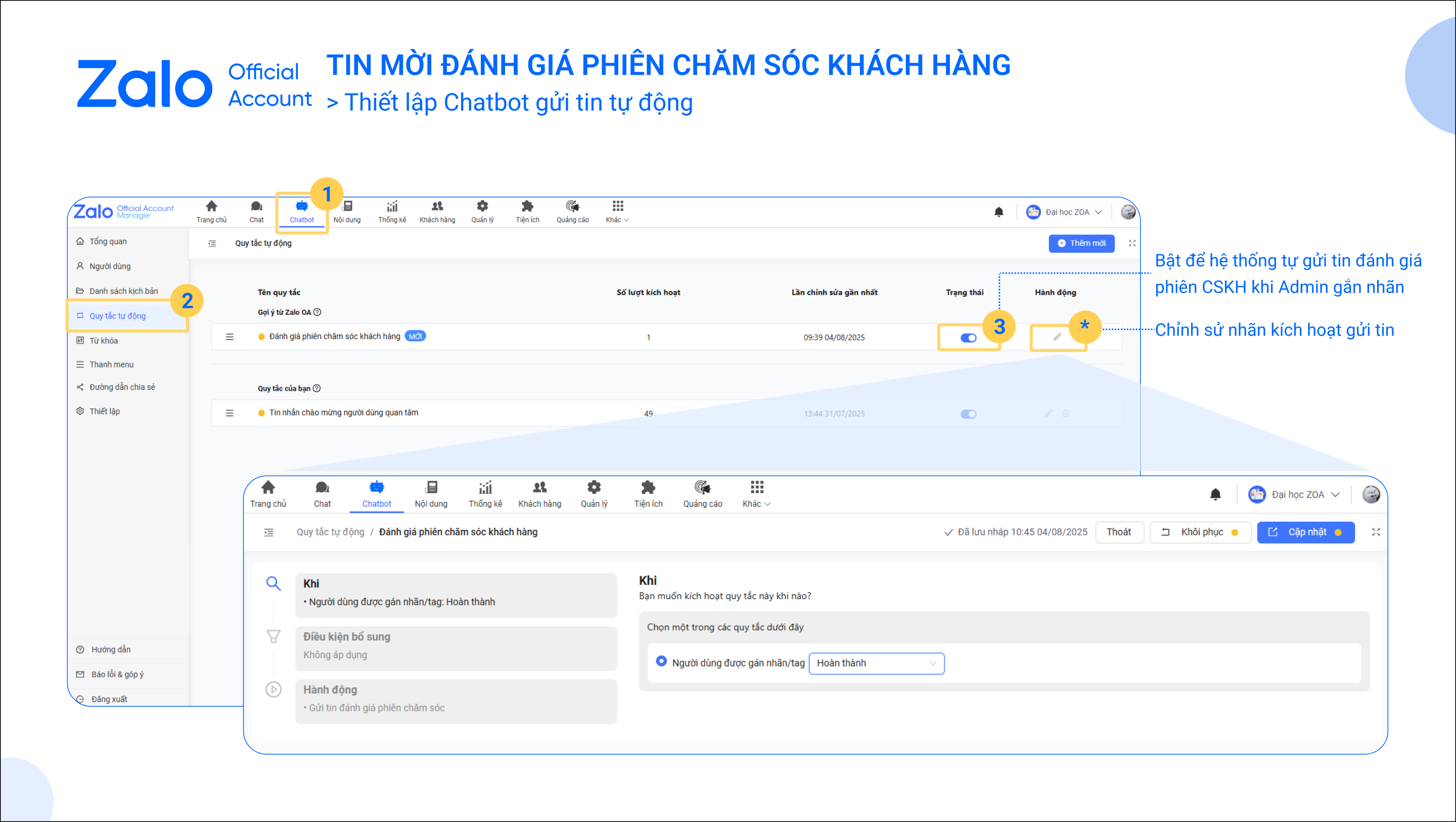Click user avatar in upper window
1456x822 pixels.
click(x=1128, y=212)
